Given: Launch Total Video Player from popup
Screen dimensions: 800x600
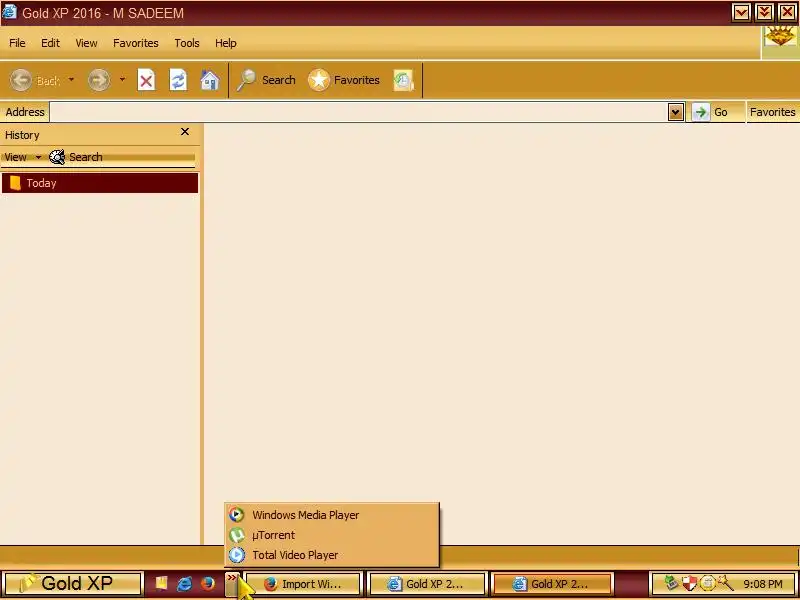Looking at the screenshot, I should point(332,555).
